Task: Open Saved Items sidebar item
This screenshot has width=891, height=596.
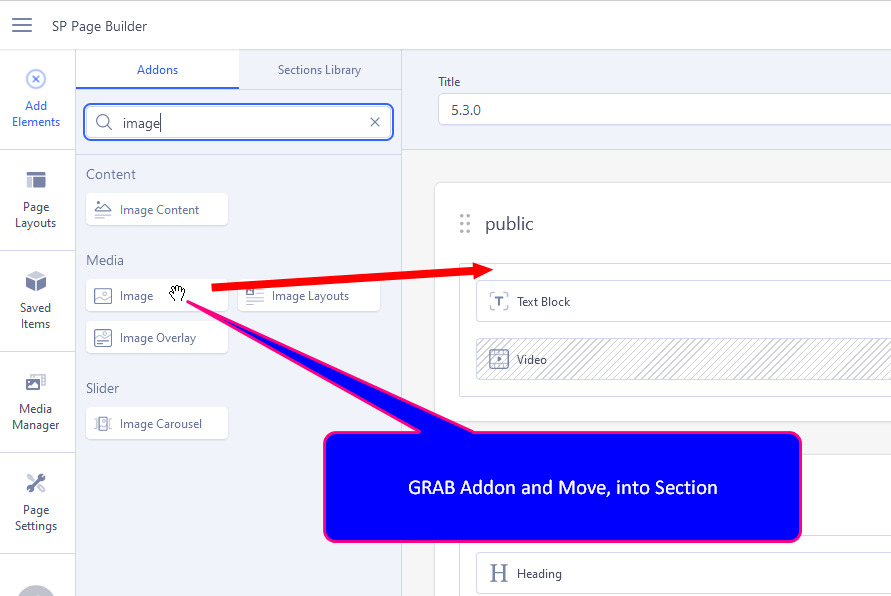Action: pyautogui.click(x=36, y=301)
